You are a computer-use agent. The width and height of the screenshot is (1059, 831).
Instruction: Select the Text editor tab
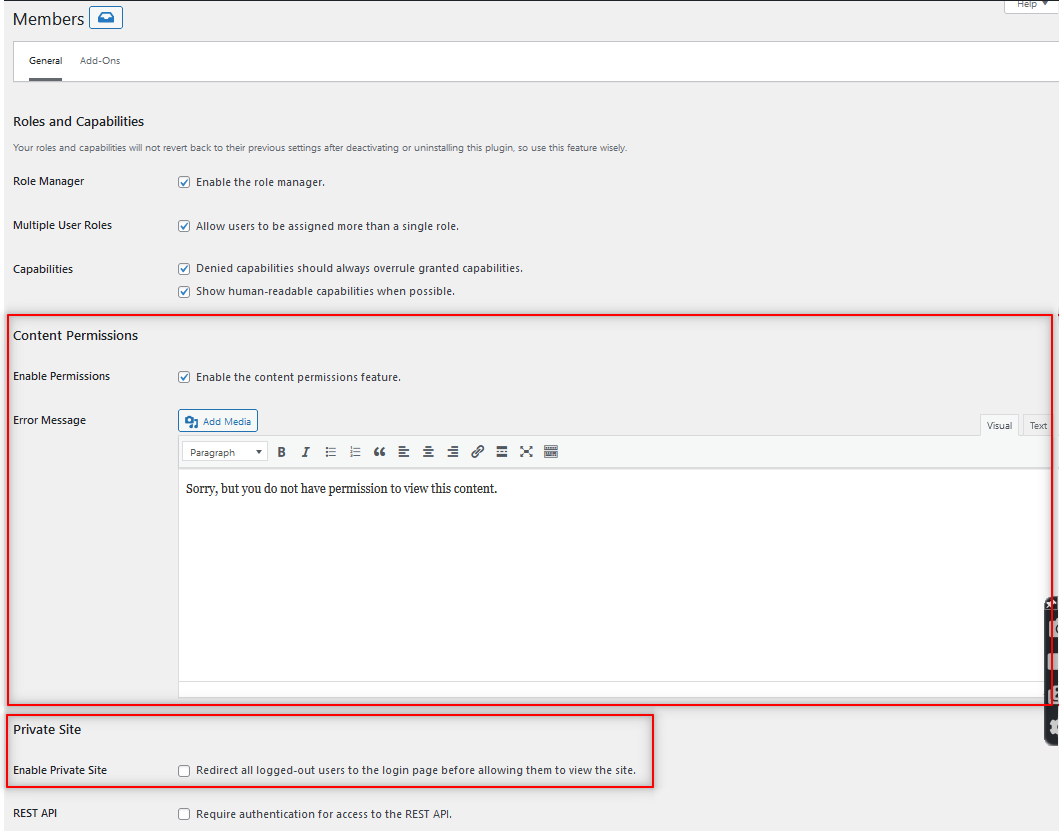coord(1037,426)
